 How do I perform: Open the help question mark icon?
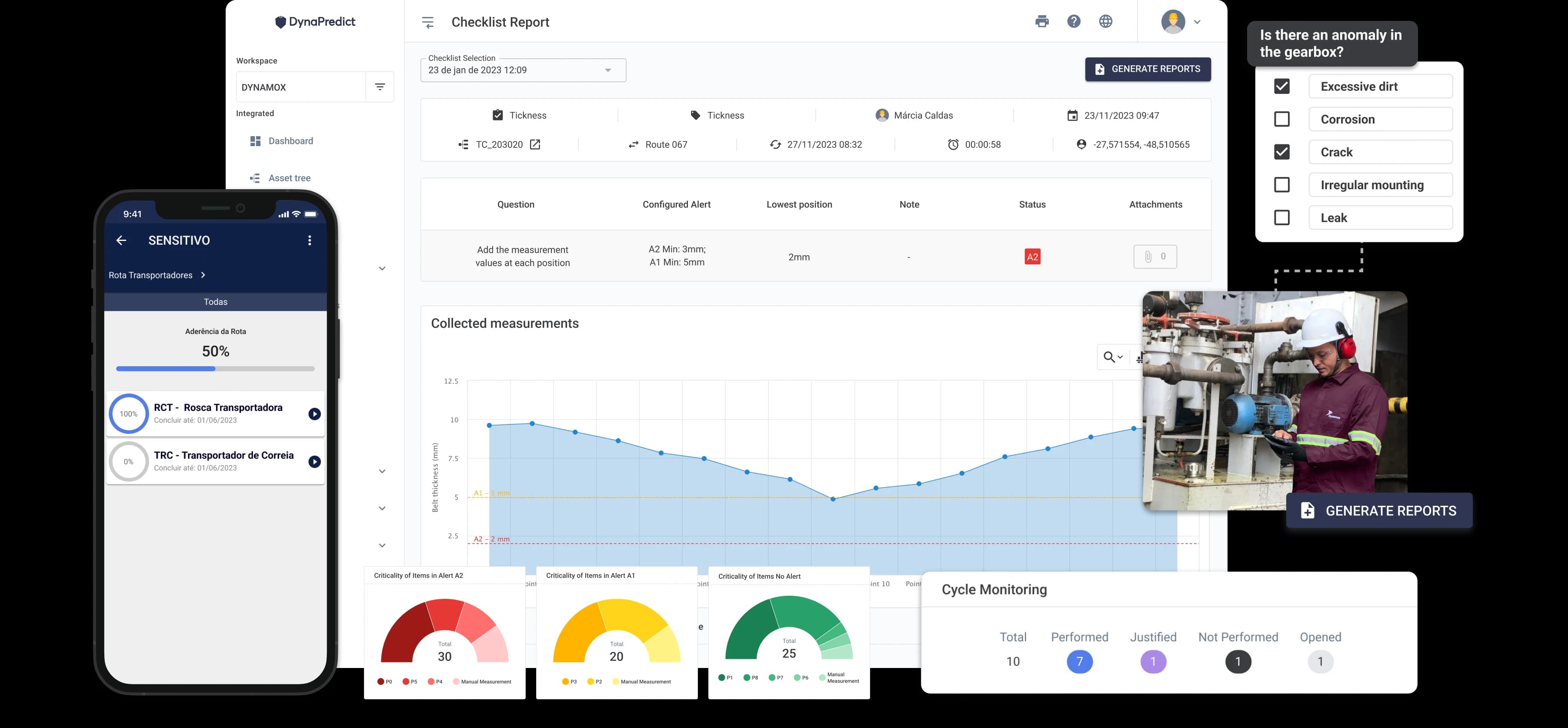[x=1074, y=22]
